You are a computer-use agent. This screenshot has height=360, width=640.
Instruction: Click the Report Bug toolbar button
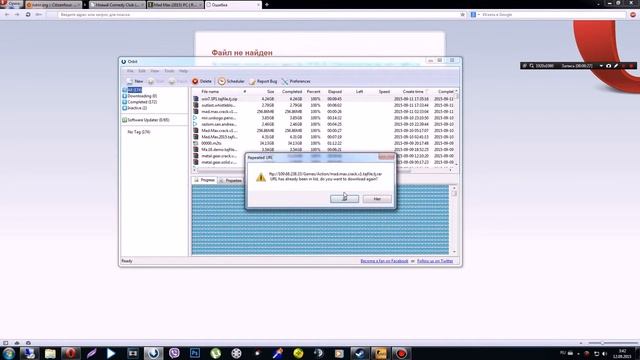tap(263, 81)
